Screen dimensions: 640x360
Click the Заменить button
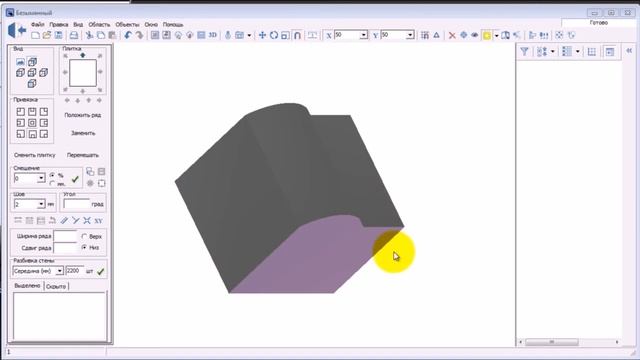pyautogui.click(x=83, y=133)
